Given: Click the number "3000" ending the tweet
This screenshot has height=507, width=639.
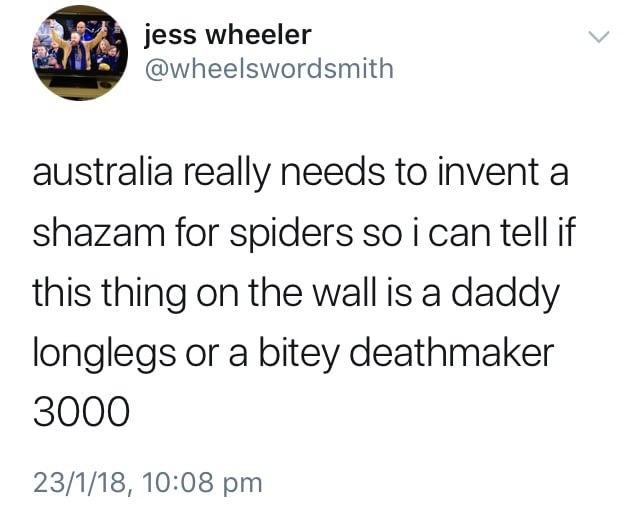Looking at the screenshot, I should pos(81,412).
